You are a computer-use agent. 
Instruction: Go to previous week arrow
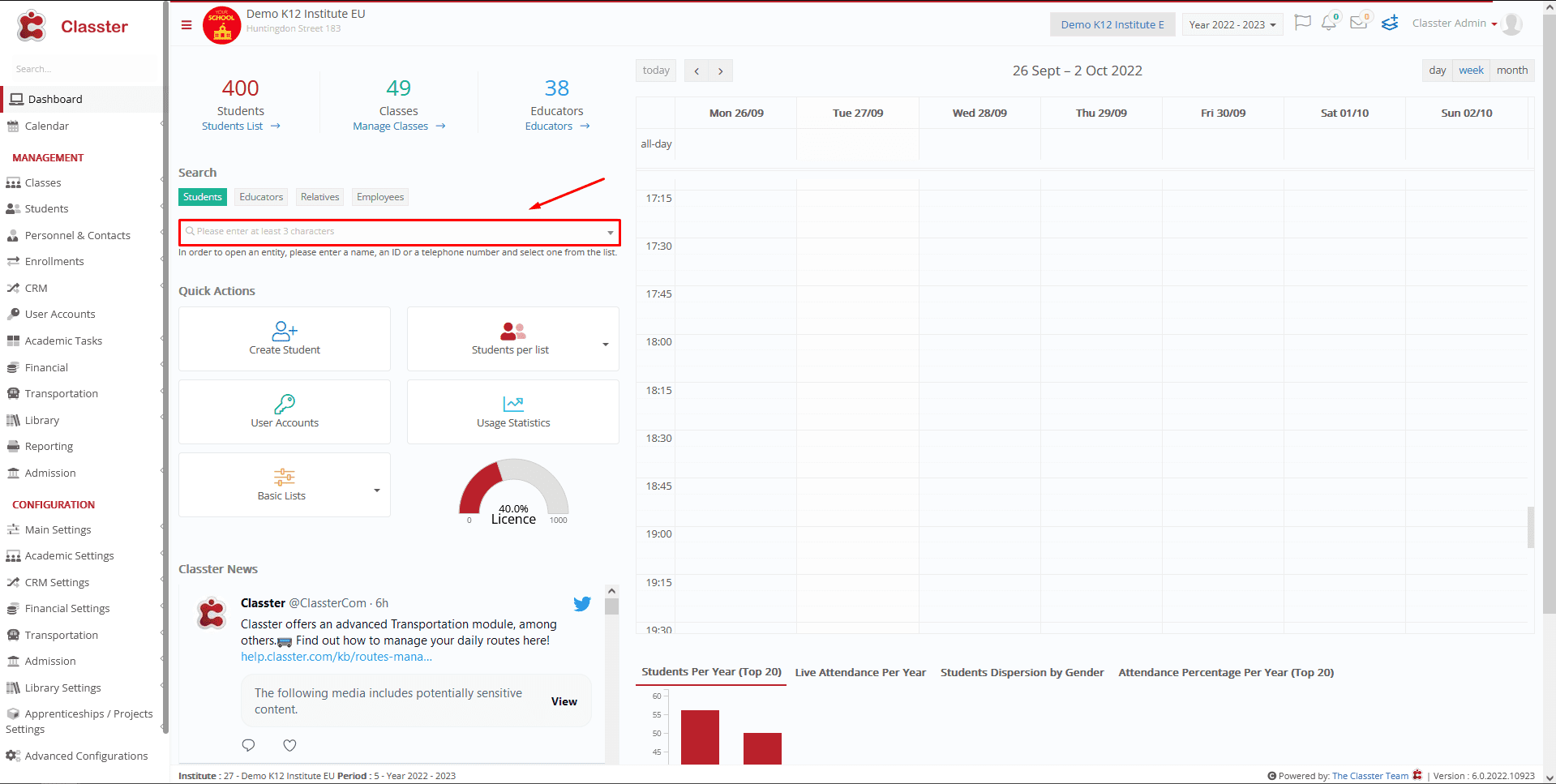pyautogui.click(x=697, y=71)
